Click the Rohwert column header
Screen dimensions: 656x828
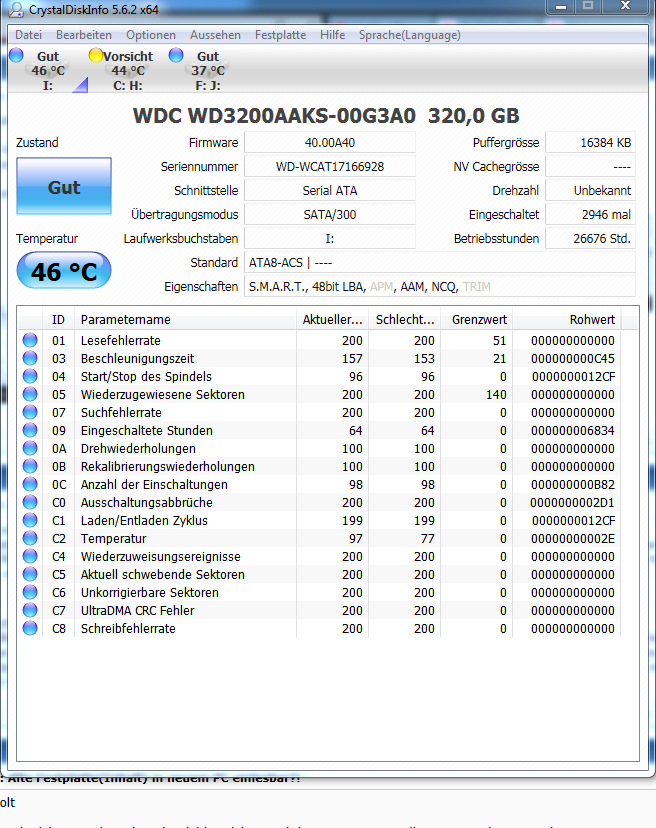click(x=567, y=319)
